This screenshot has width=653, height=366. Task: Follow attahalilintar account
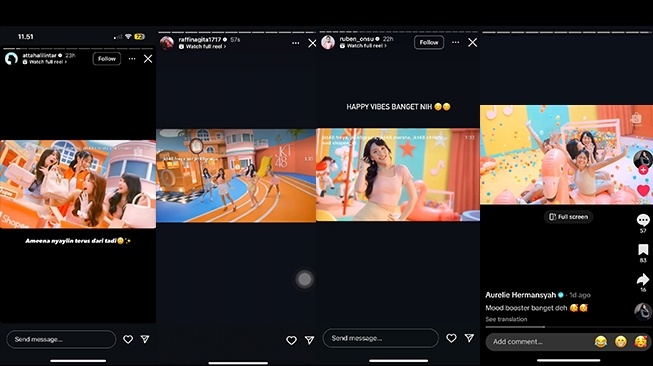tap(107, 59)
